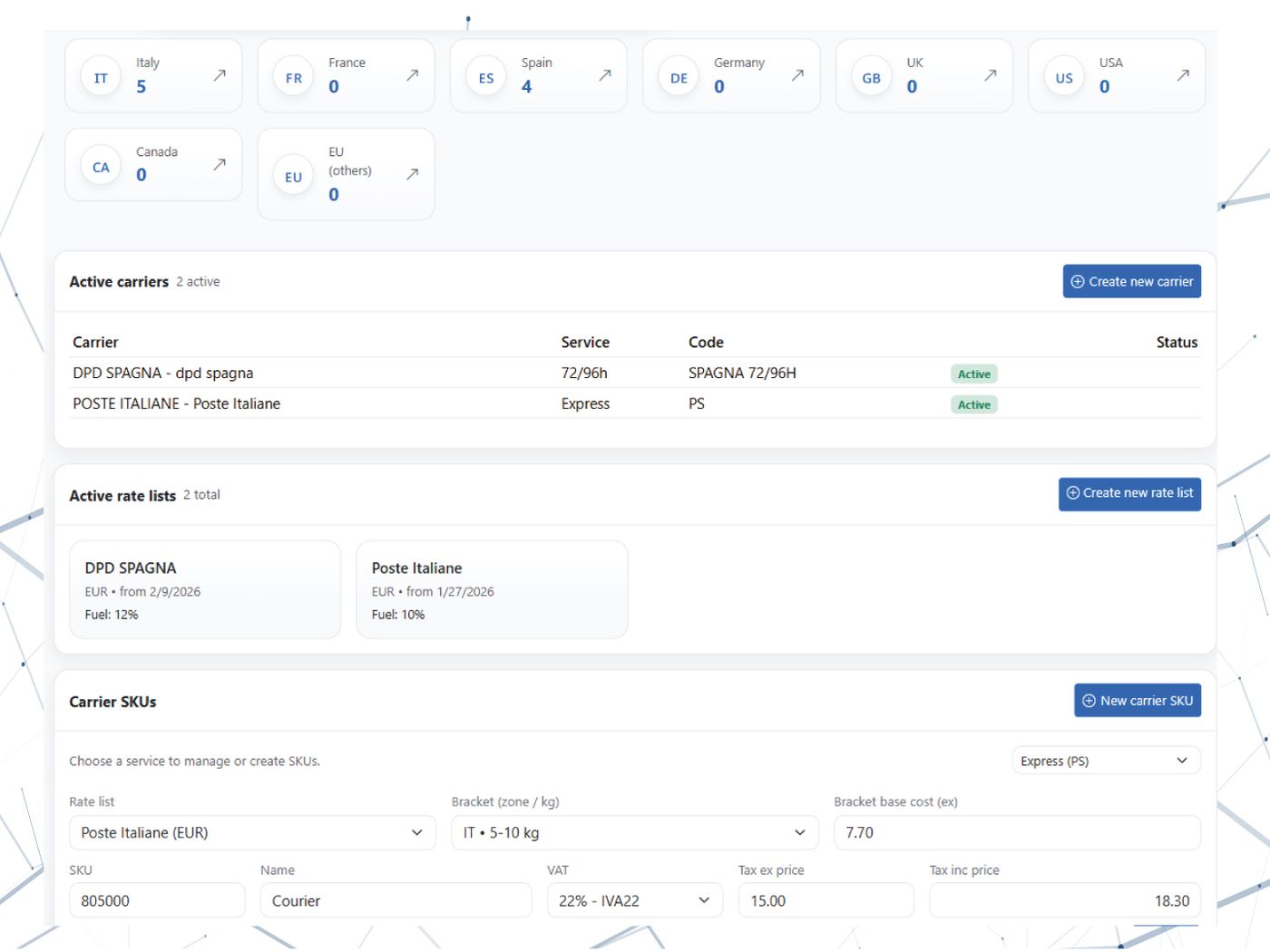The width and height of the screenshot is (1270, 952).
Task: Click the SPAGNA 72/96H code cell
Action: (742, 373)
